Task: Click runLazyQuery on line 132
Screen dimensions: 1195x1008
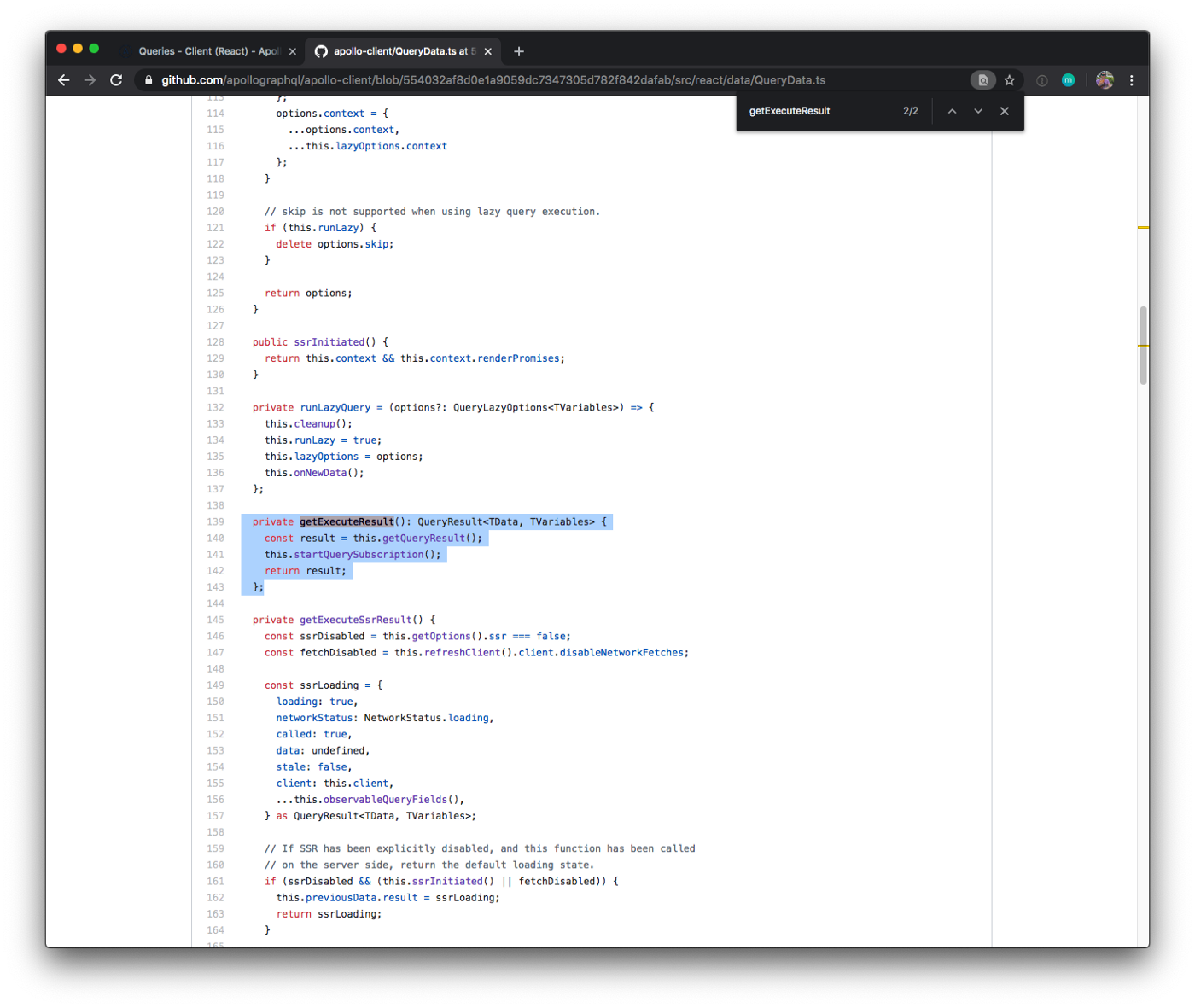Action: (x=335, y=407)
